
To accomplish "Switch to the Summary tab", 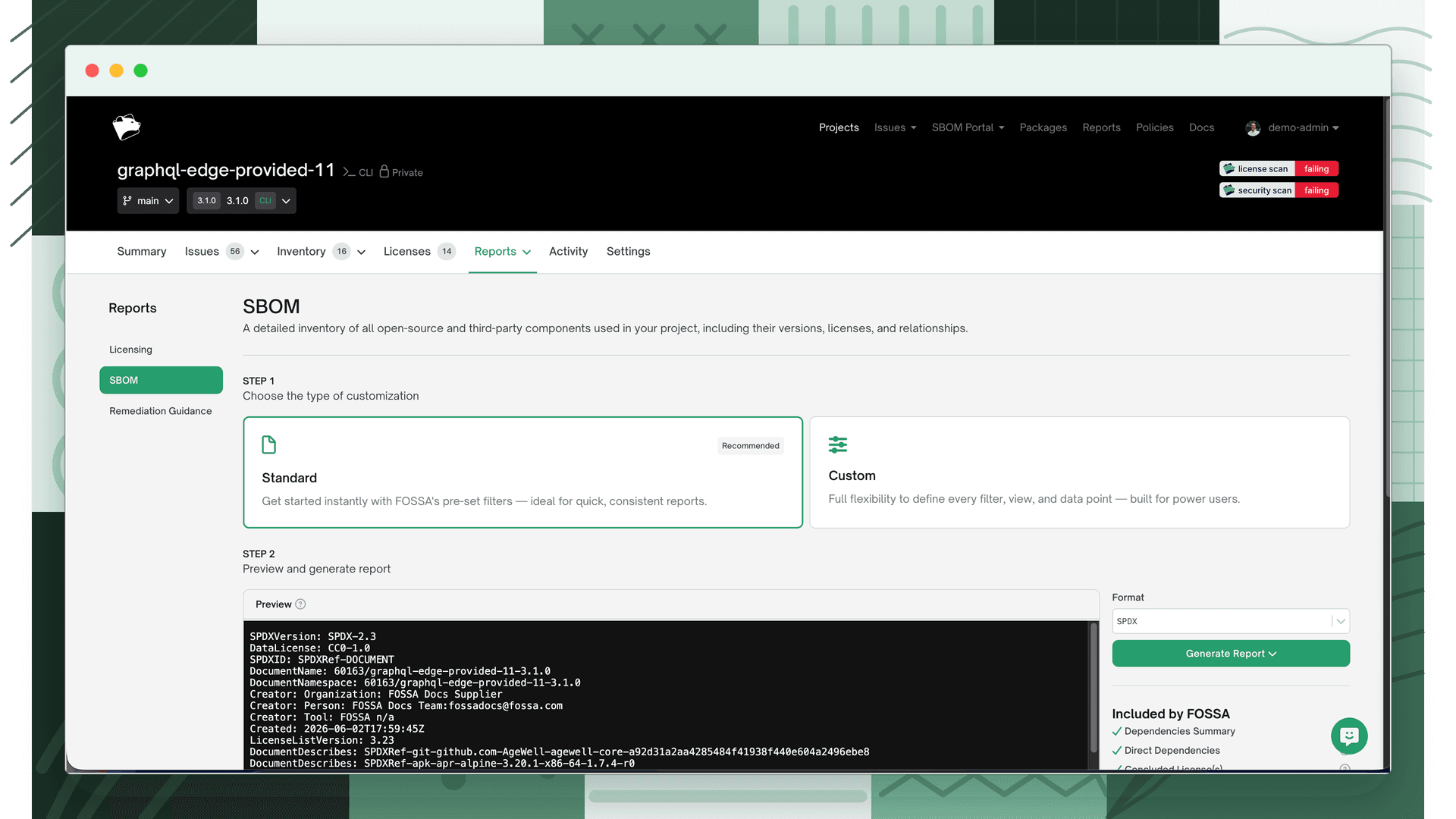I will click(x=142, y=252).
